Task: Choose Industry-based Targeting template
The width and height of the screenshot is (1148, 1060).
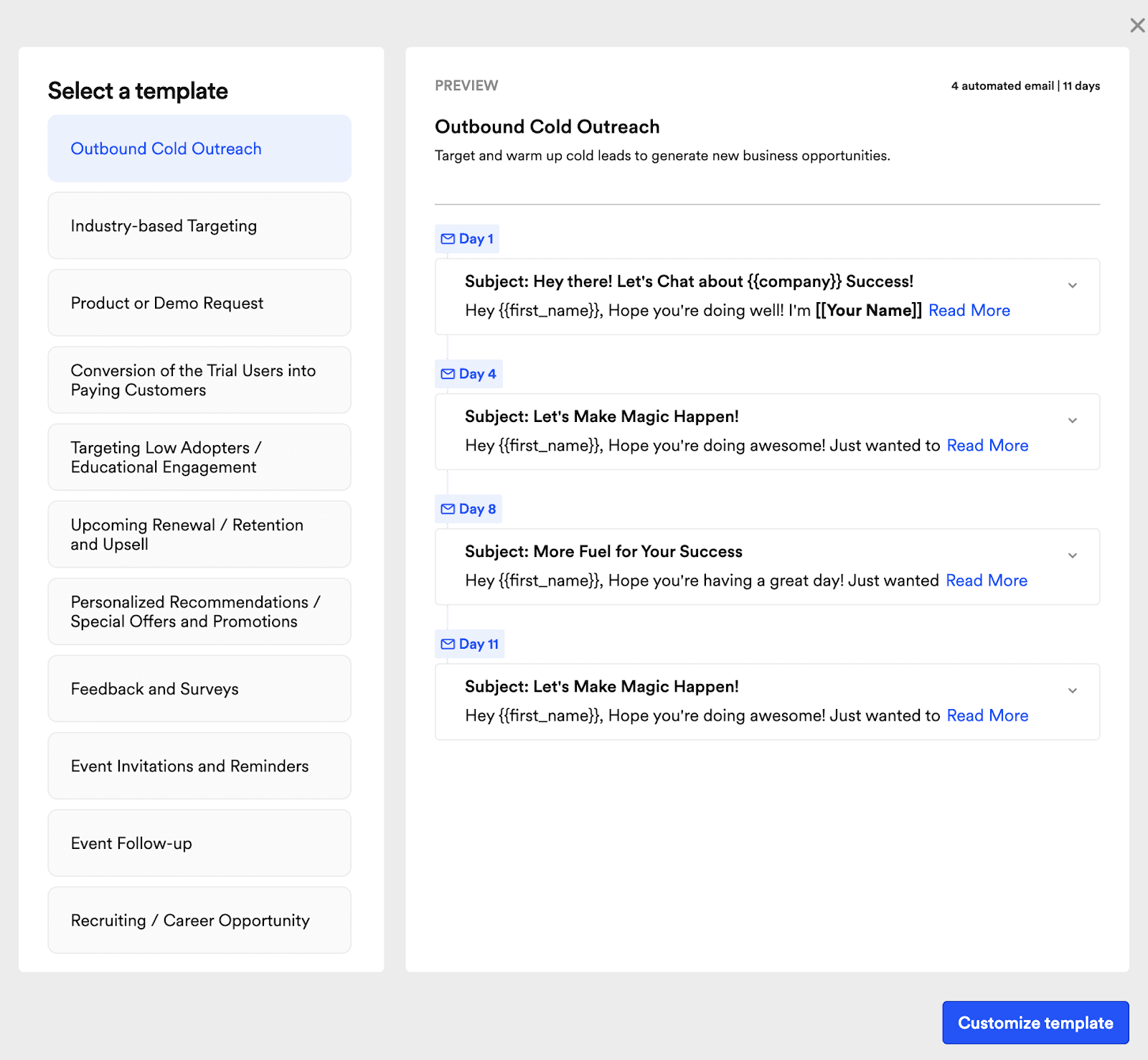Action: point(199,225)
